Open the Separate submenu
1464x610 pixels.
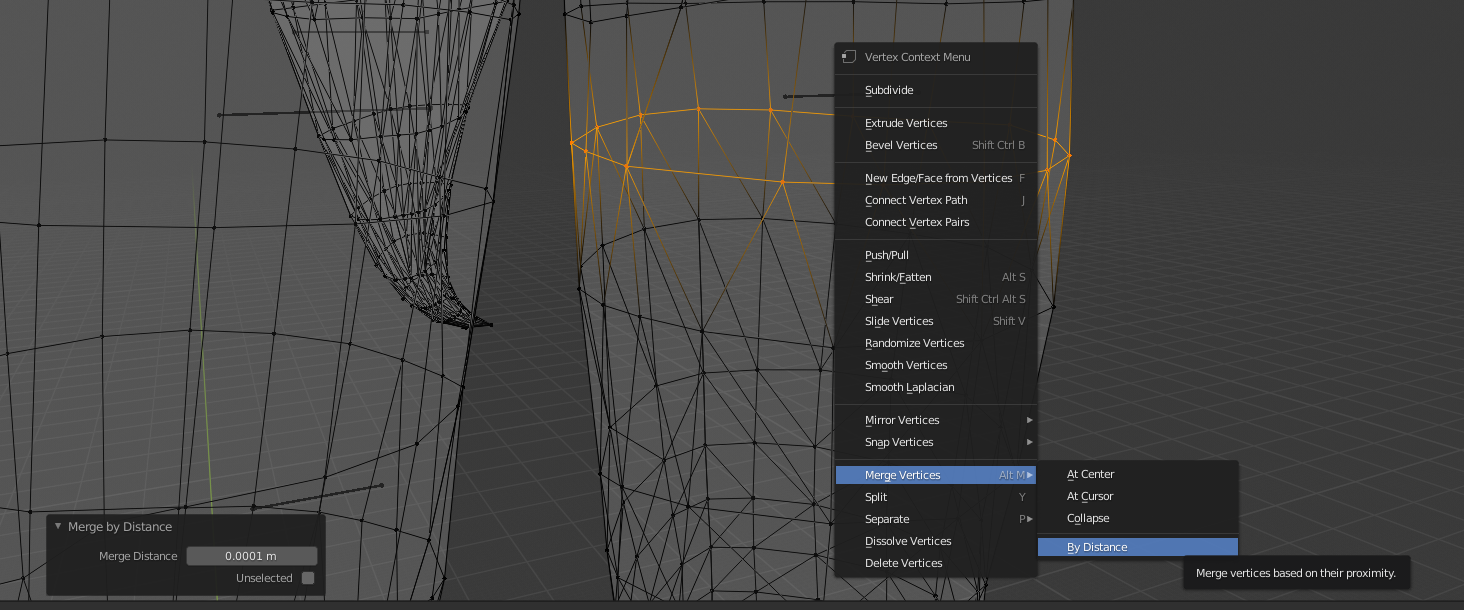pyautogui.click(x=936, y=519)
